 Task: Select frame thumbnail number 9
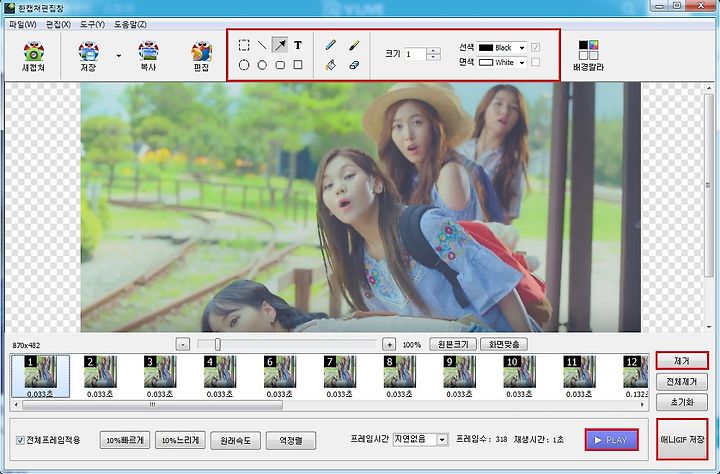click(460, 376)
